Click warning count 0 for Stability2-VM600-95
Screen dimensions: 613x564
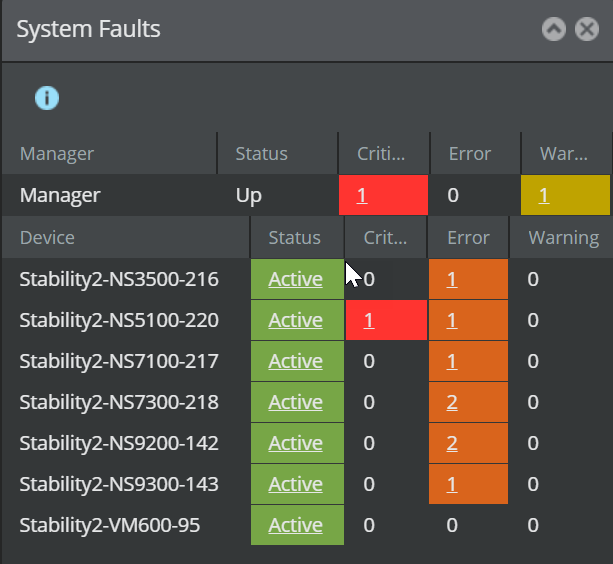tap(533, 525)
